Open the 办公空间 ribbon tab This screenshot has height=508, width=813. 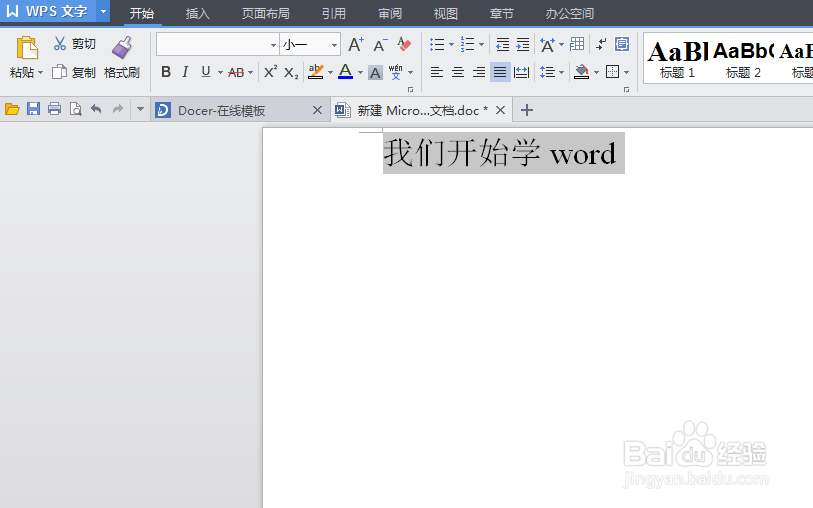(570, 13)
